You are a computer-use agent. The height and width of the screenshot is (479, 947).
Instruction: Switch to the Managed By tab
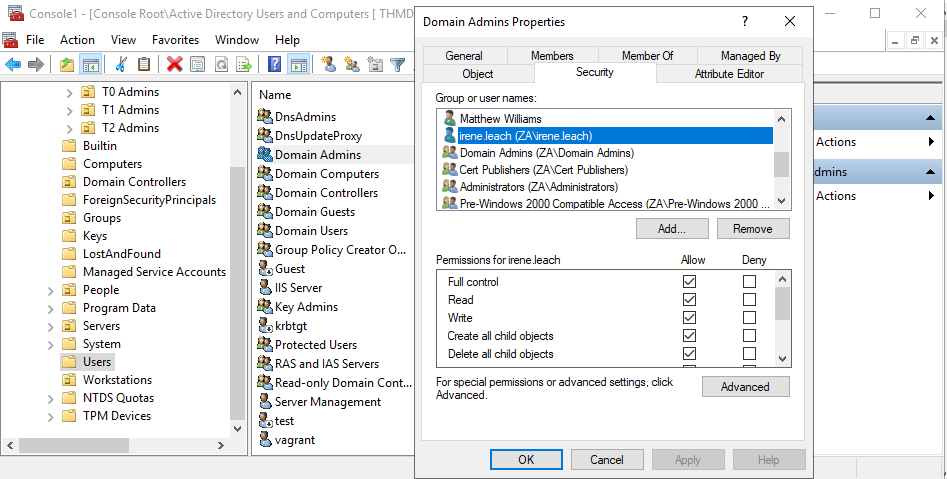tap(750, 56)
